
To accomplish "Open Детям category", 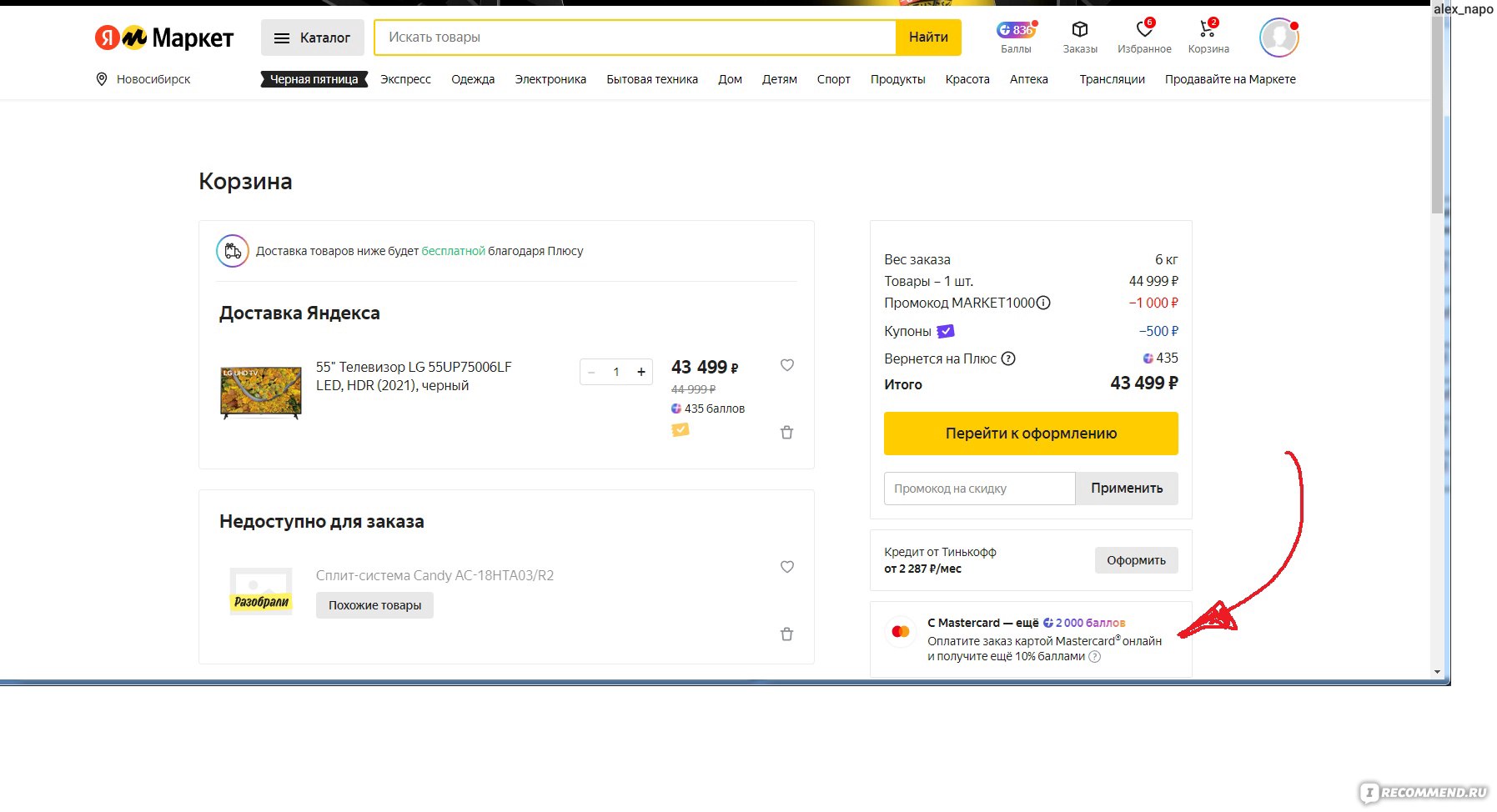I will click(780, 79).
